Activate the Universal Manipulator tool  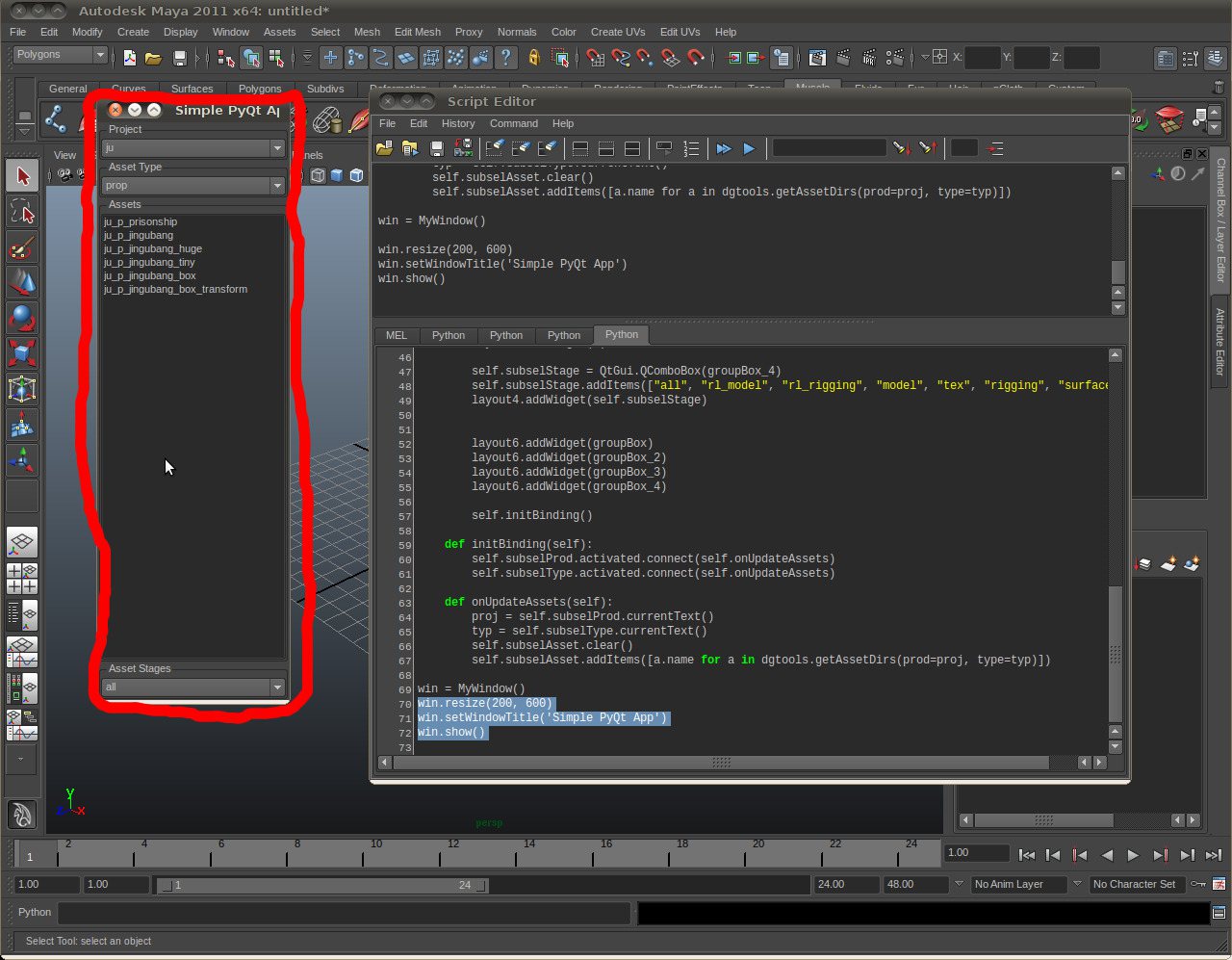(22, 389)
